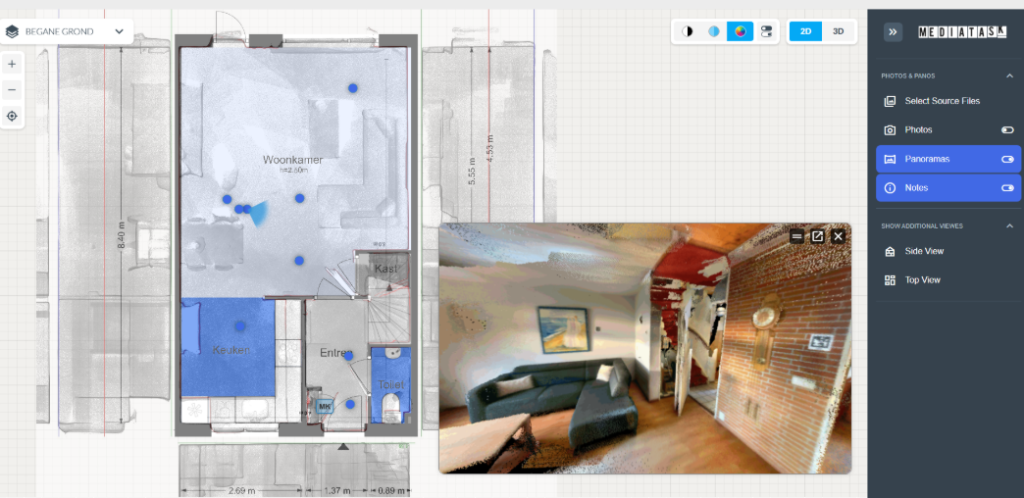Open the display toggles settings icon
Screen dimensions: 1024x498
click(x=766, y=31)
